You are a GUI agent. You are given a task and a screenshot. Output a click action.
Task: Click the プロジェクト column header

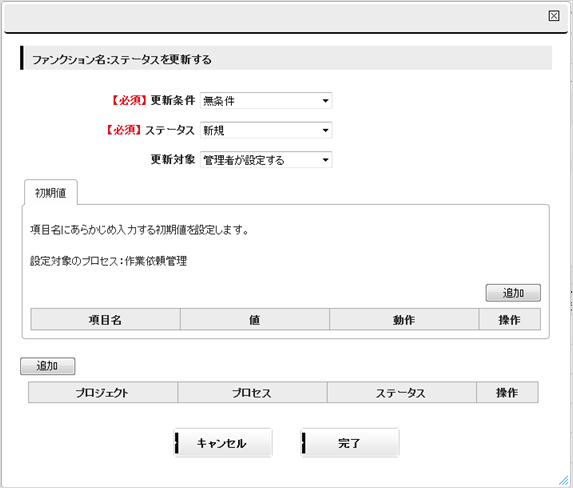pyautogui.click(x=103, y=393)
